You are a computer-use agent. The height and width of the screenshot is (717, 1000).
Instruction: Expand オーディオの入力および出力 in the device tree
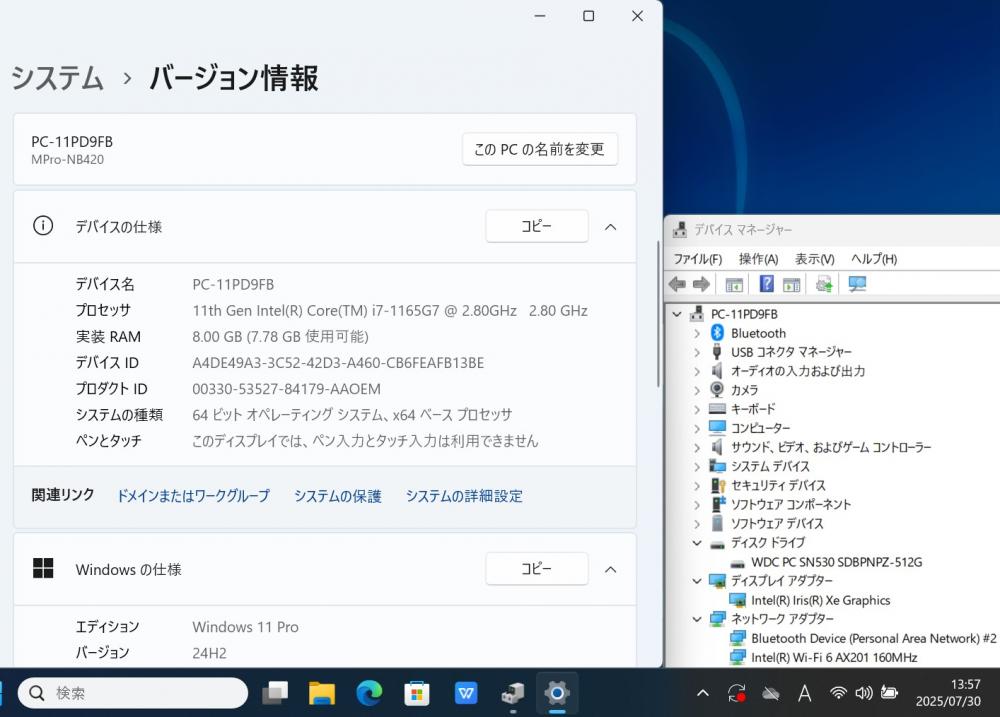click(x=697, y=371)
